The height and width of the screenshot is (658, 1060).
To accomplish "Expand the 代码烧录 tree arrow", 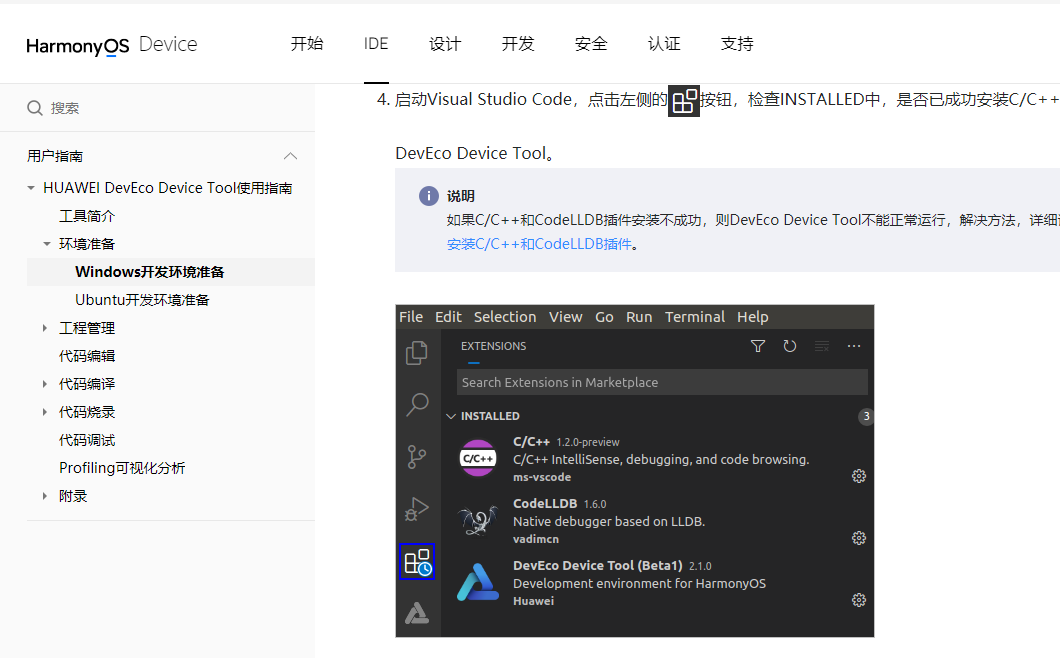I will (45, 412).
